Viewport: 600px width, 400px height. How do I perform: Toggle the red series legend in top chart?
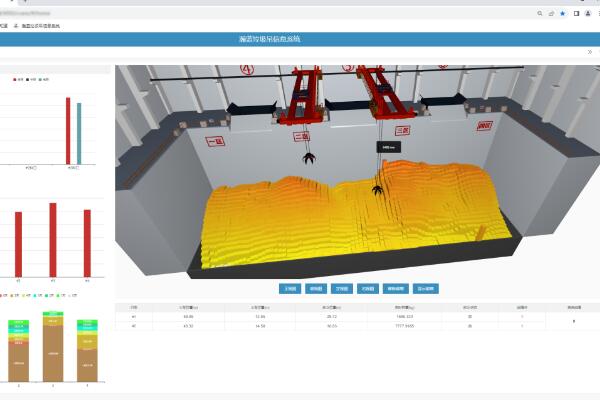click(17, 78)
